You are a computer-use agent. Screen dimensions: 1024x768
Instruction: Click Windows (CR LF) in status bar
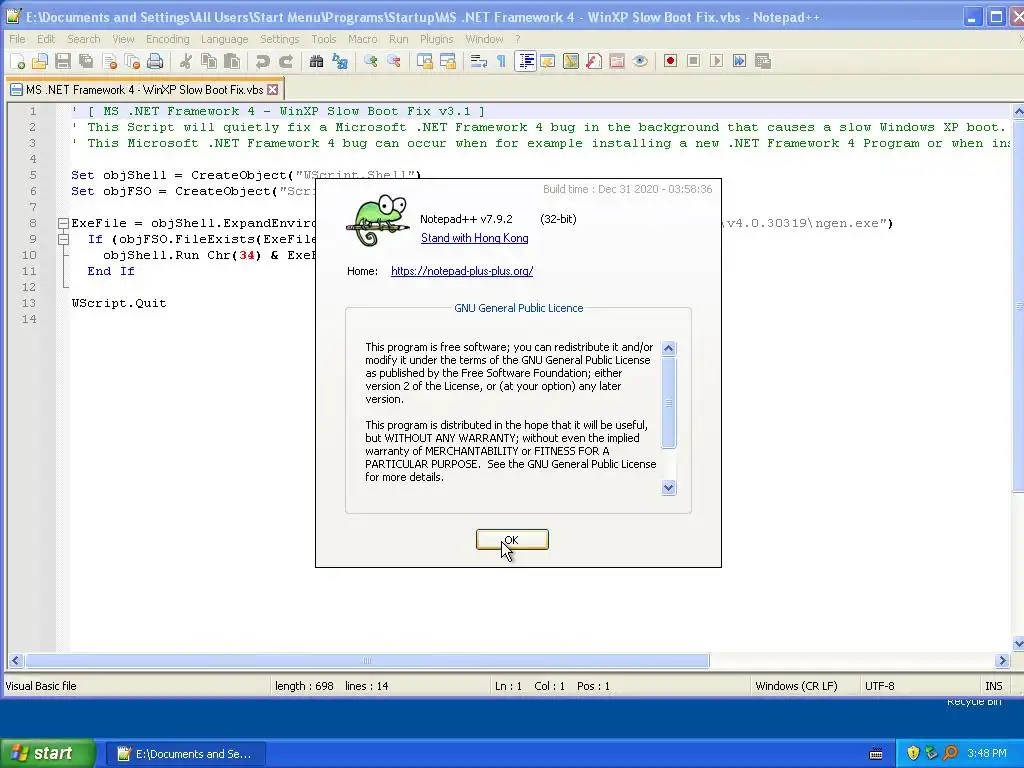[x=796, y=686]
